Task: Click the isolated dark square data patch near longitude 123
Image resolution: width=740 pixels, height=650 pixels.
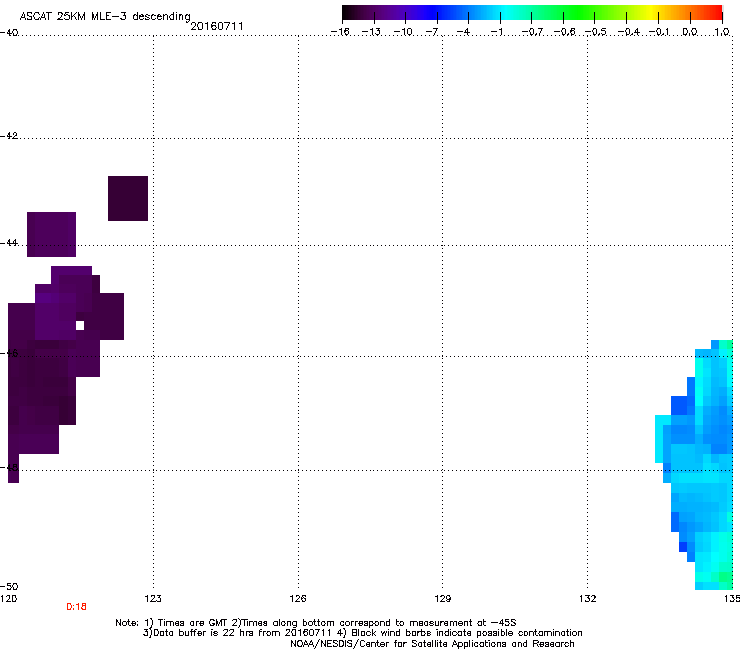Action: tap(128, 198)
